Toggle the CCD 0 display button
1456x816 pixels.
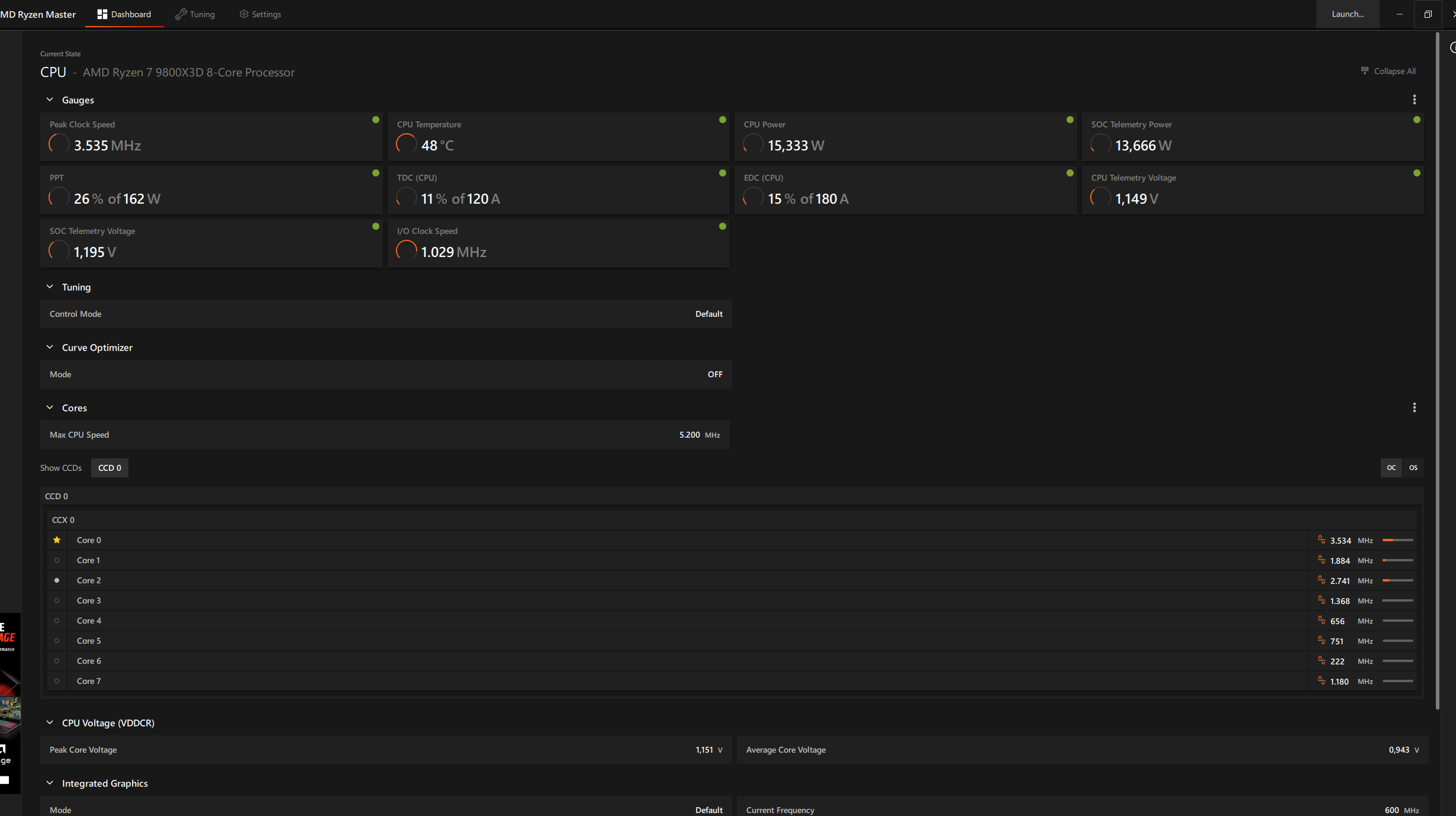pyautogui.click(x=109, y=468)
